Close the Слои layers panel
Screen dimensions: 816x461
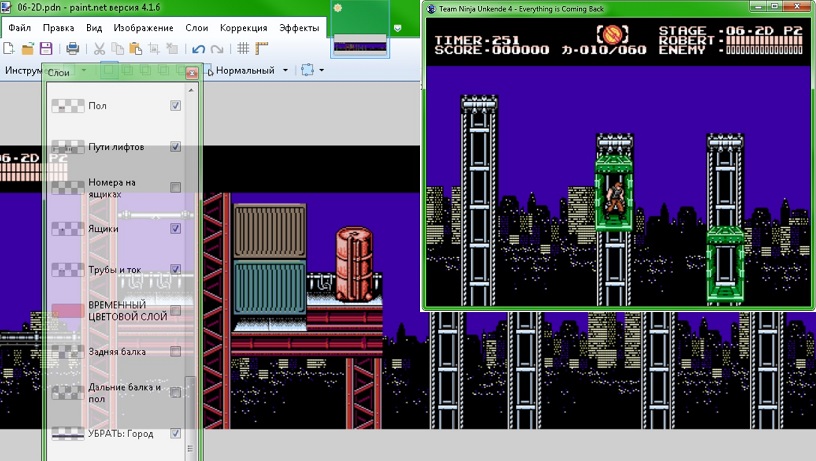[x=192, y=73]
